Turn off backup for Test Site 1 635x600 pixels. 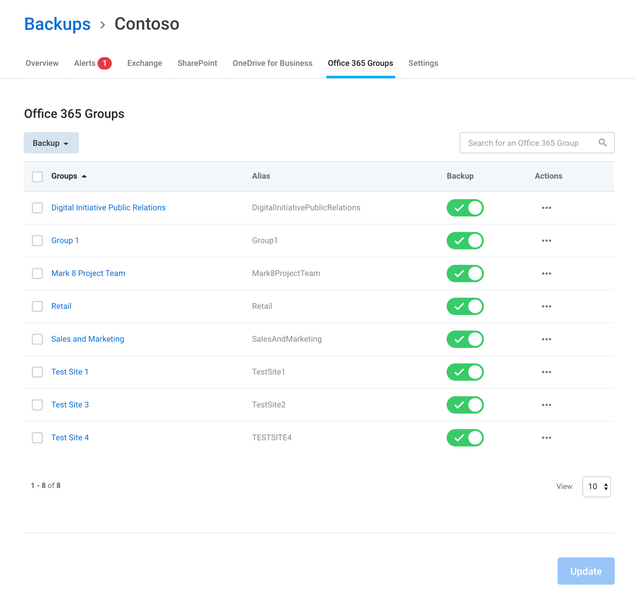click(x=465, y=372)
